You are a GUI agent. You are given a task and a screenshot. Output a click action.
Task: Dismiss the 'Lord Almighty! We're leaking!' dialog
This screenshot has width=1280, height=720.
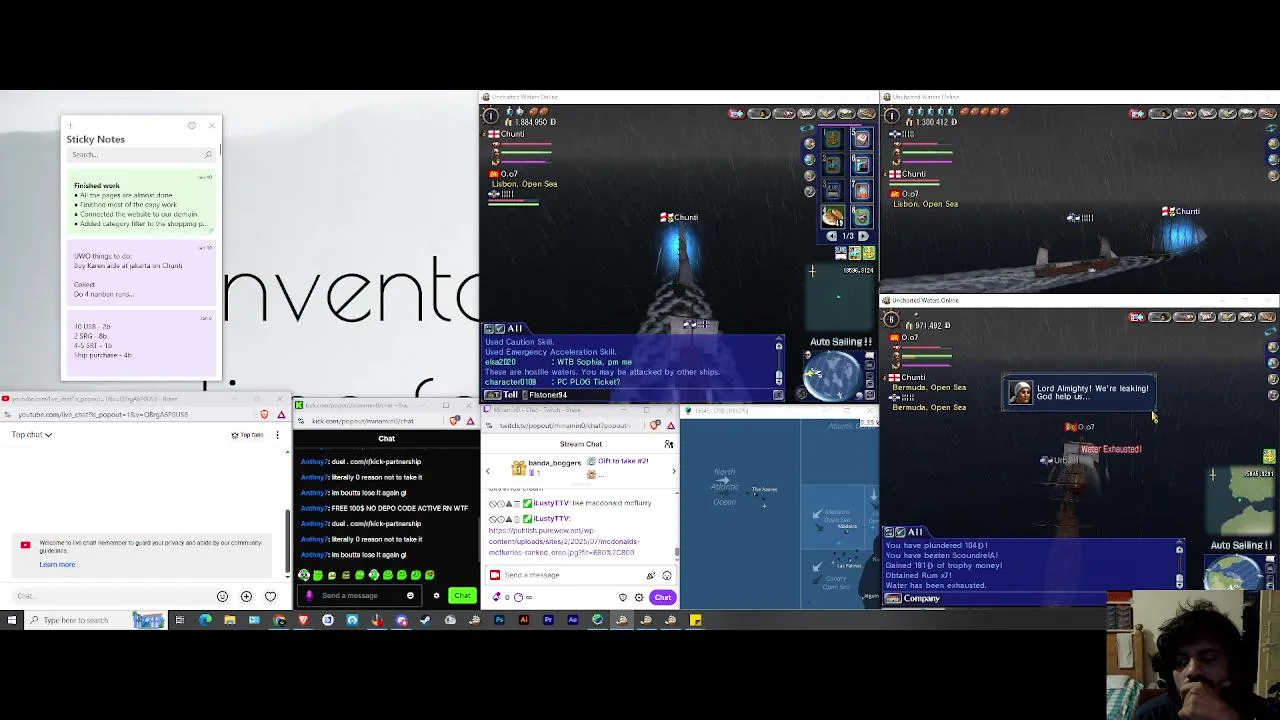tap(1079, 393)
